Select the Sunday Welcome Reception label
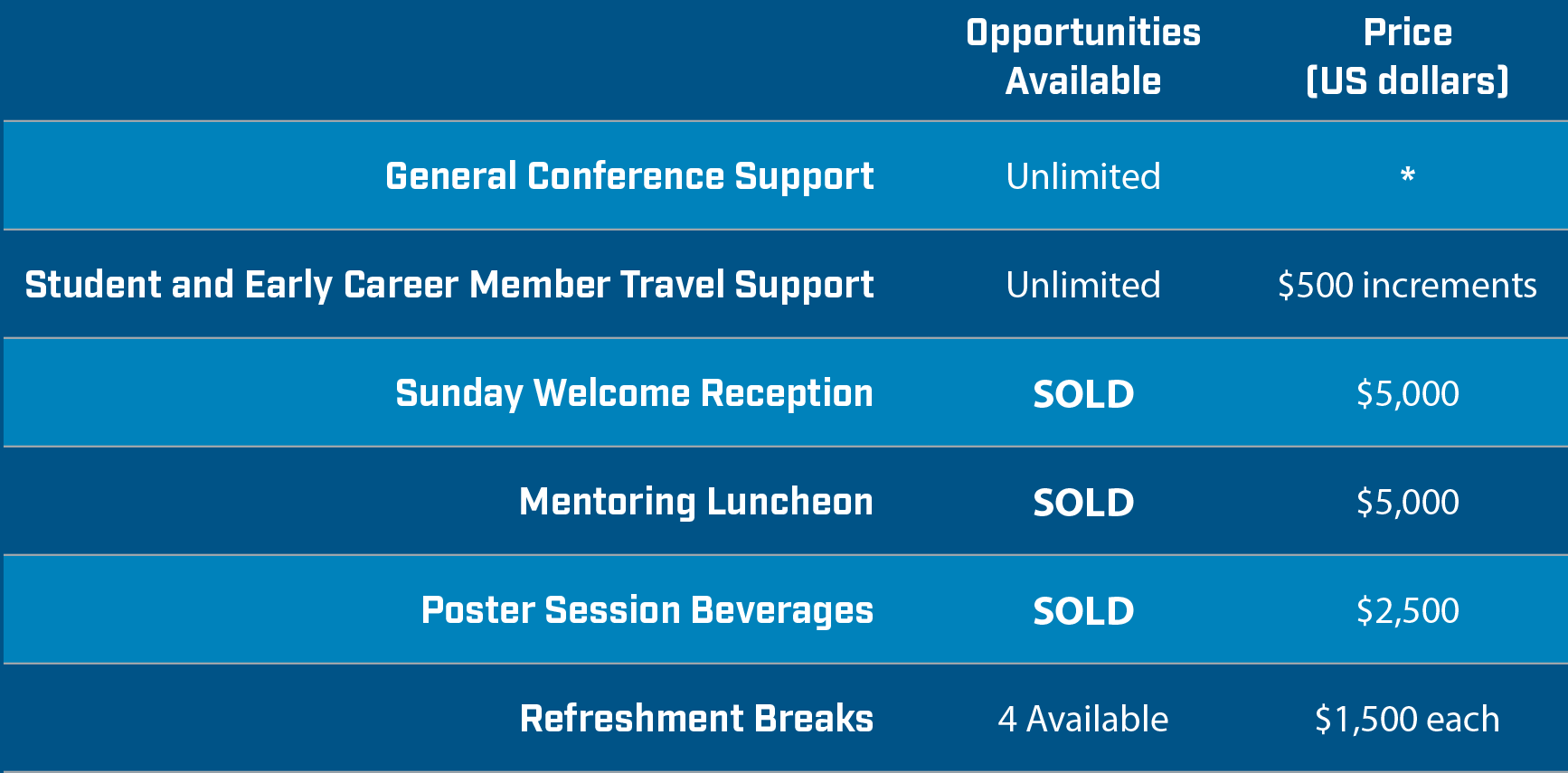The height and width of the screenshot is (773, 1568). [x=635, y=394]
